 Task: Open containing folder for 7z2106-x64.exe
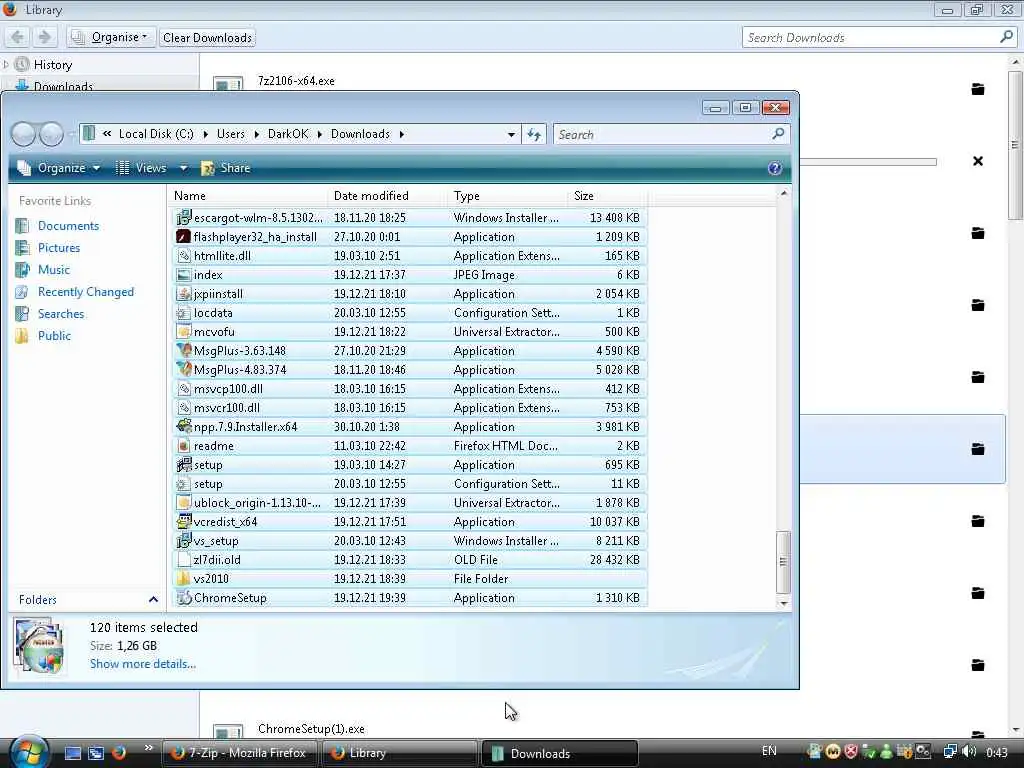click(978, 89)
